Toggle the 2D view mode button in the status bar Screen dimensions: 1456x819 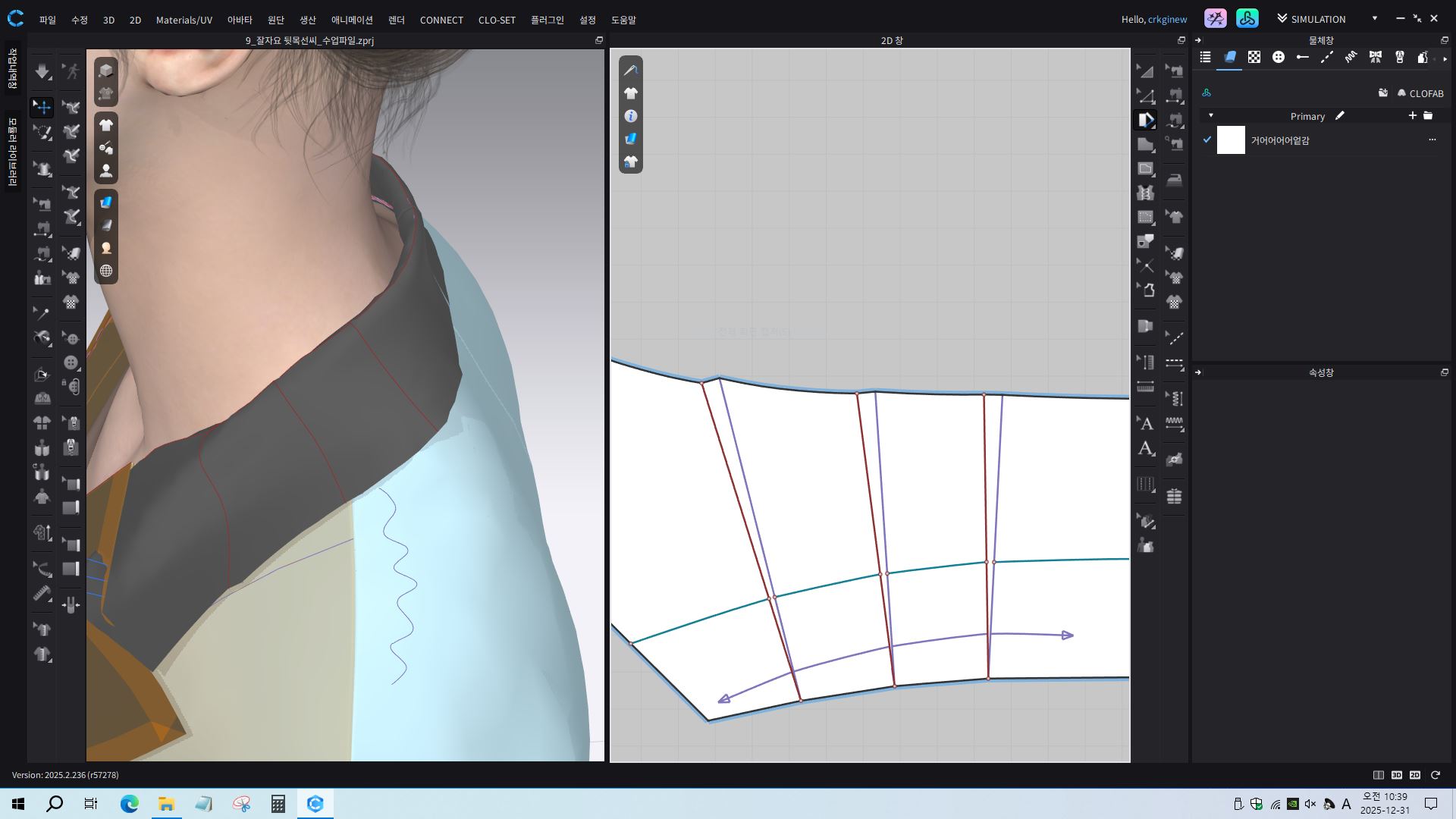click(1415, 775)
